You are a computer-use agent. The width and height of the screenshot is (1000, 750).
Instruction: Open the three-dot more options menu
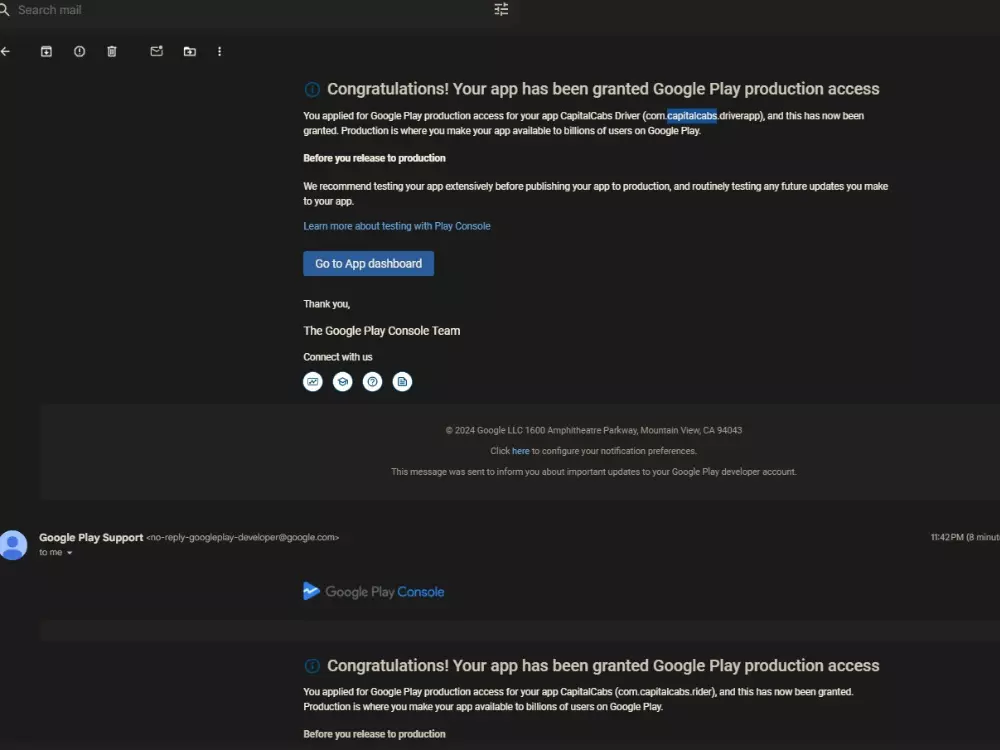(219, 51)
